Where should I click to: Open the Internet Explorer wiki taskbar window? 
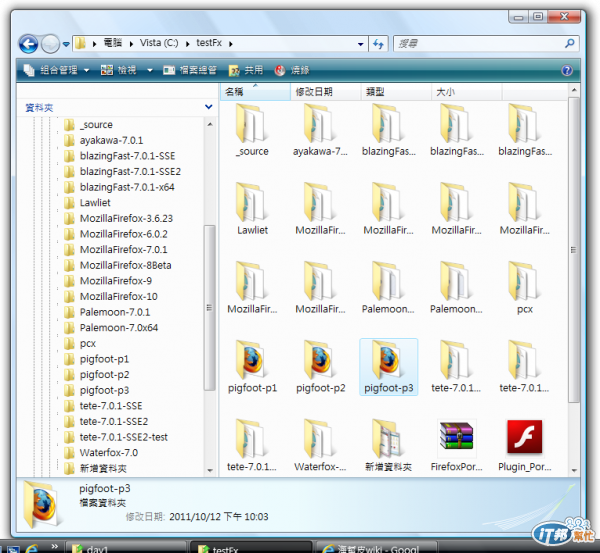[377, 548]
